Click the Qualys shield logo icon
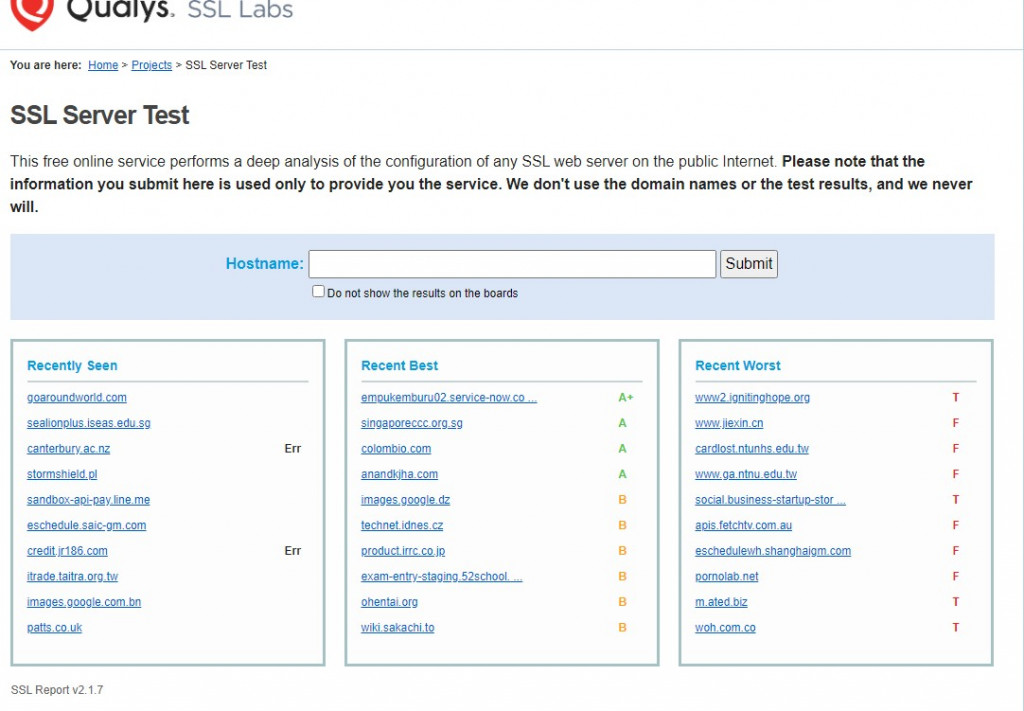The image size is (1024, 711). coord(32,13)
